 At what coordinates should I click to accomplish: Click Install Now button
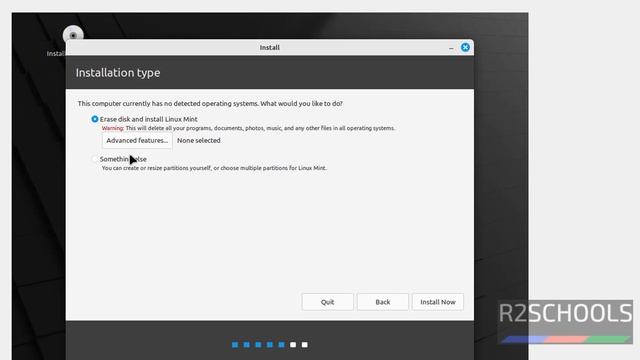click(438, 302)
